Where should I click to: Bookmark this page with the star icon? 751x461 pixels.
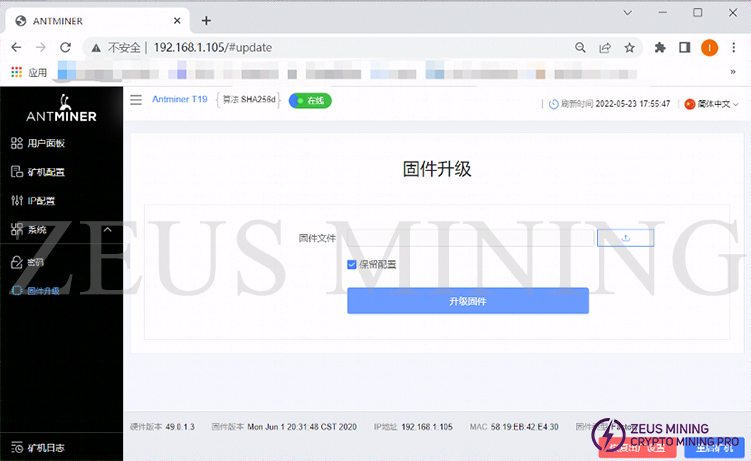tap(630, 47)
